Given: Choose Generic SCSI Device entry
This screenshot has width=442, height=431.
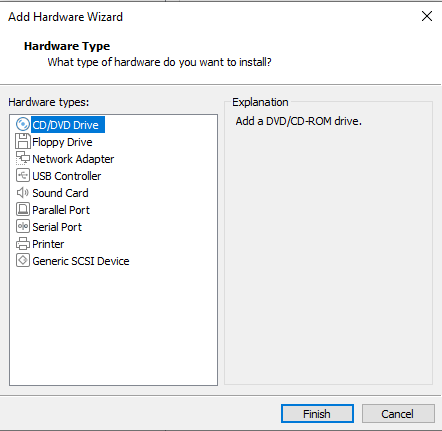Looking at the screenshot, I should 81,261.
